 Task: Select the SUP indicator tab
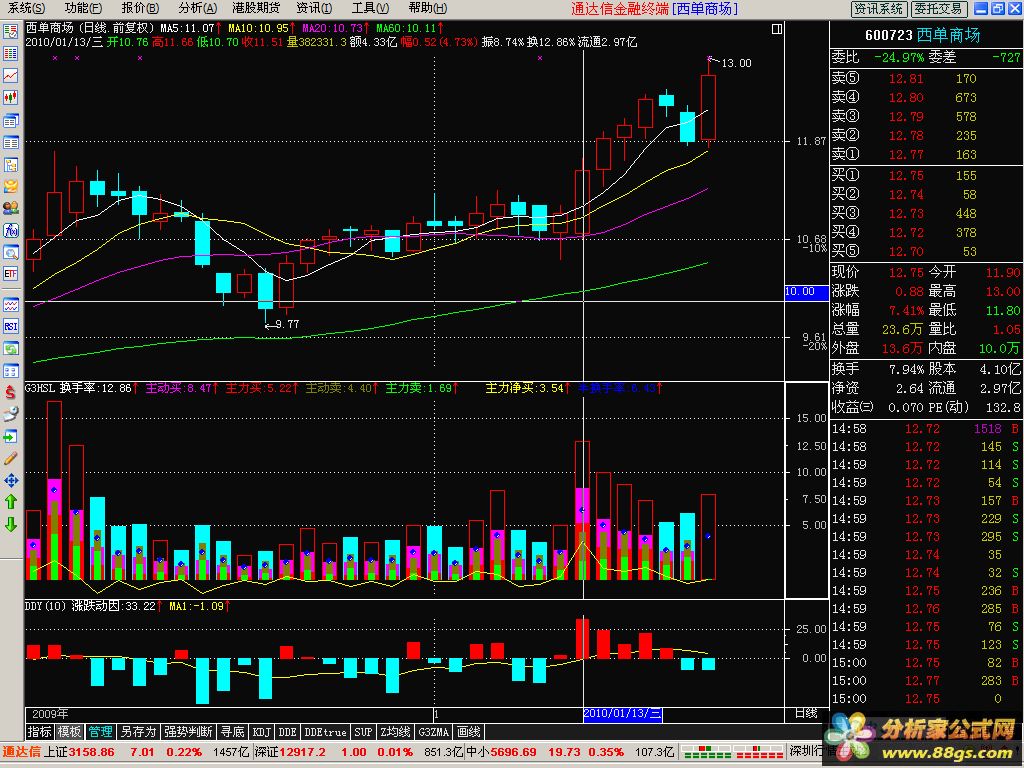(363, 731)
